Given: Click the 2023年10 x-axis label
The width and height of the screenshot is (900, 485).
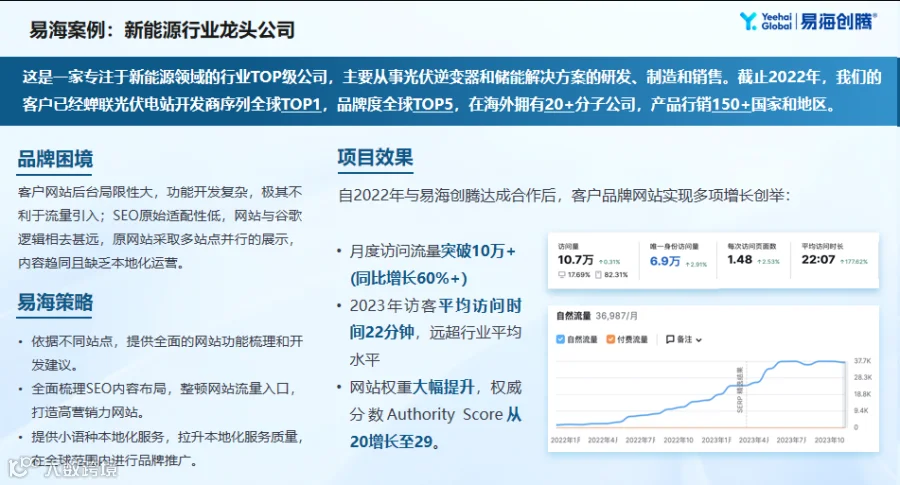Looking at the screenshot, I should point(829,440).
